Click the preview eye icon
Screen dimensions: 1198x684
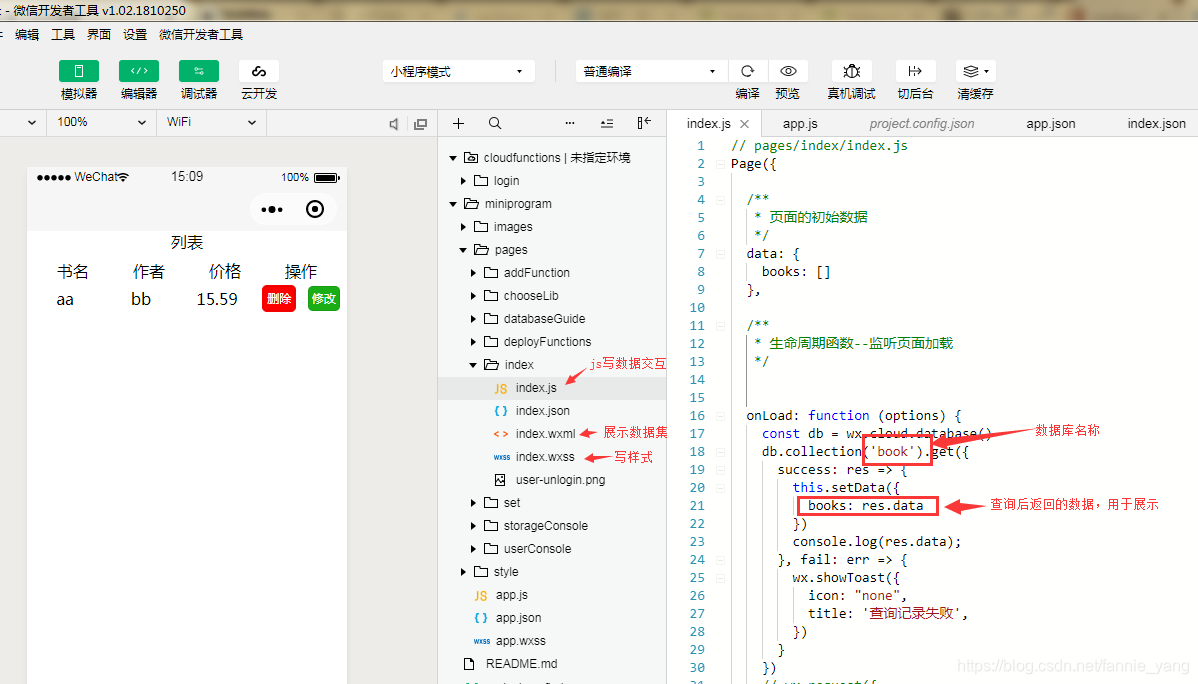[x=788, y=71]
